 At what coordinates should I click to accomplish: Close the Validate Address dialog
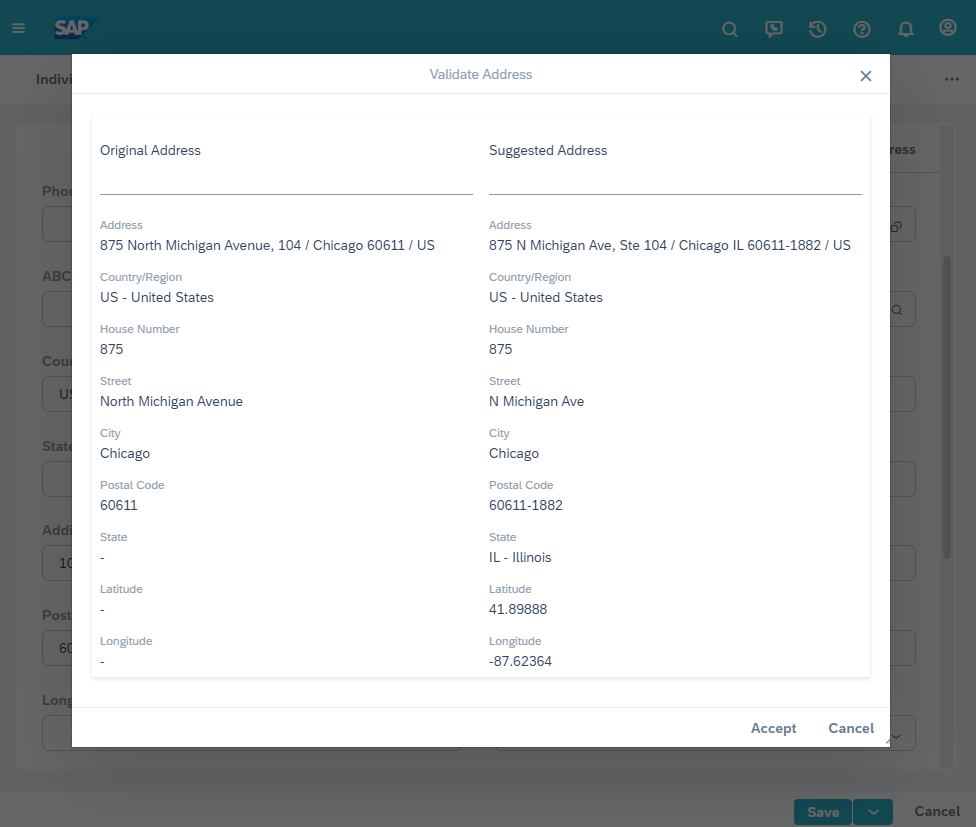pyautogui.click(x=866, y=76)
